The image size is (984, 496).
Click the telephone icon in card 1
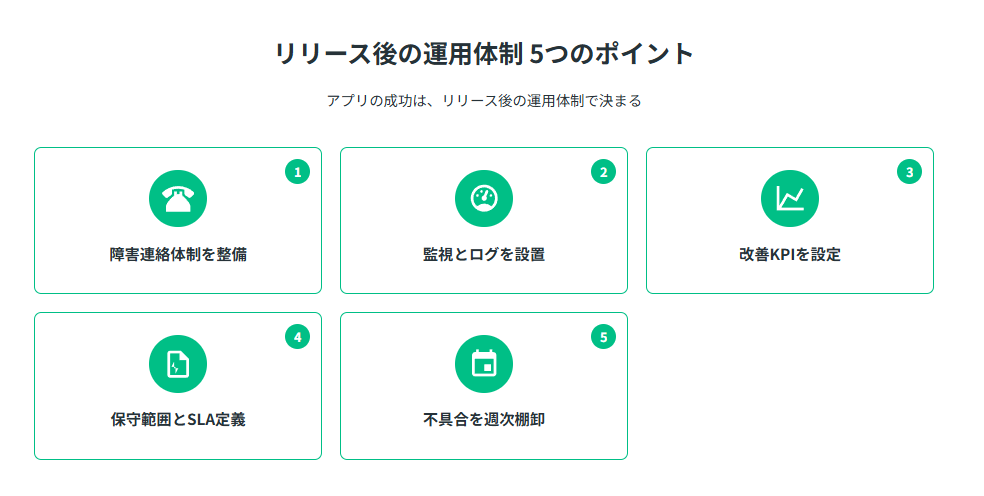[x=178, y=199]
